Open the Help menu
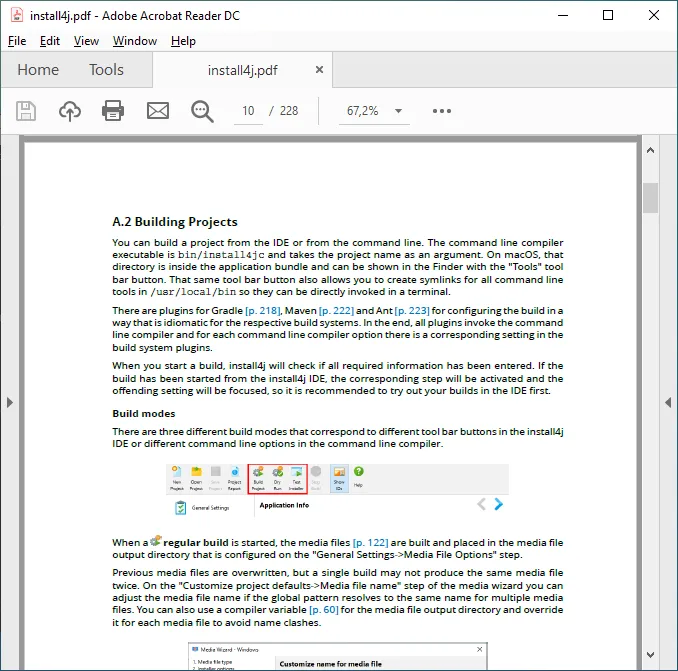This screenshot has height=671, width=678. (x=183, y=41)
